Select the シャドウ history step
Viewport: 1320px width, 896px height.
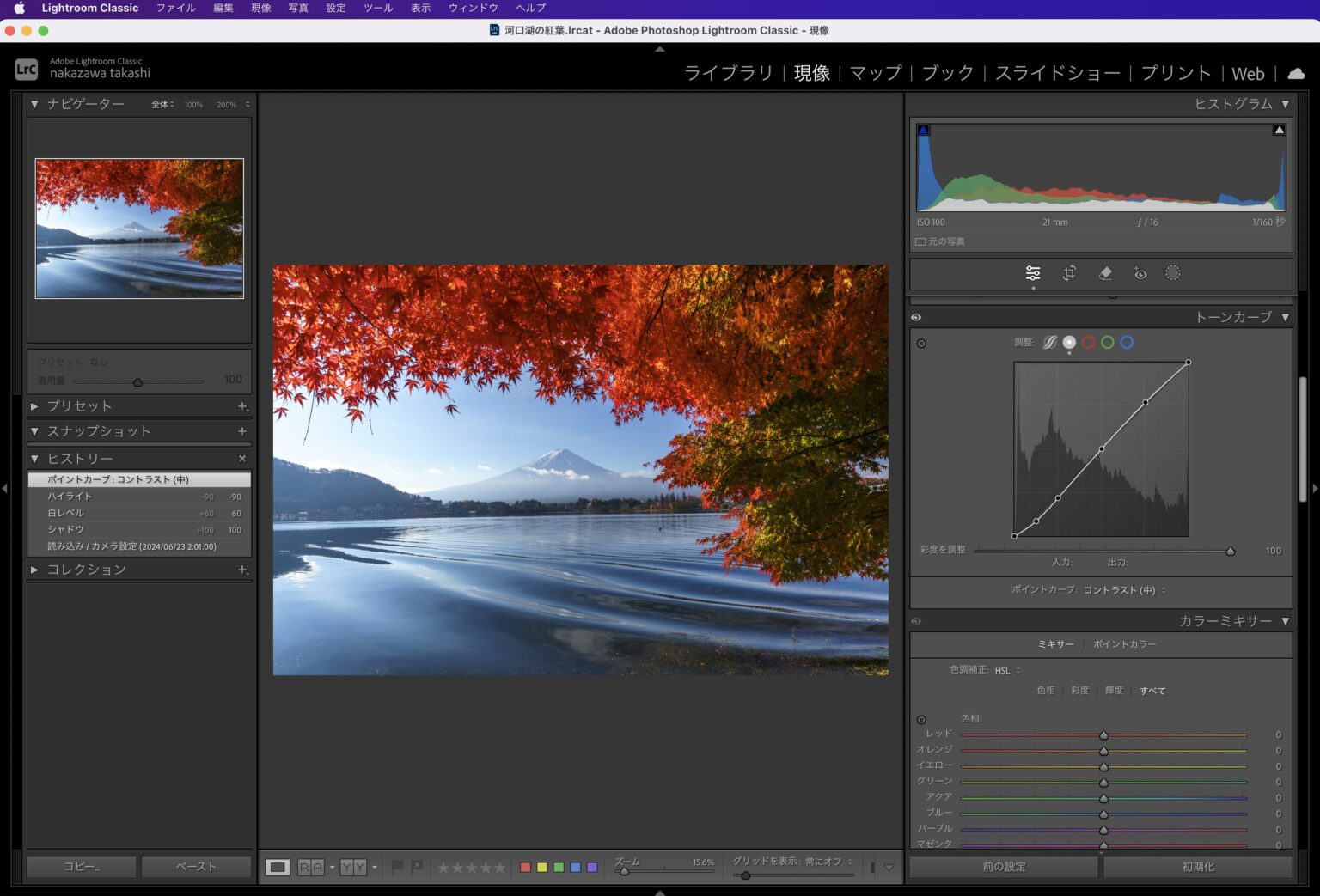[66, 530]
